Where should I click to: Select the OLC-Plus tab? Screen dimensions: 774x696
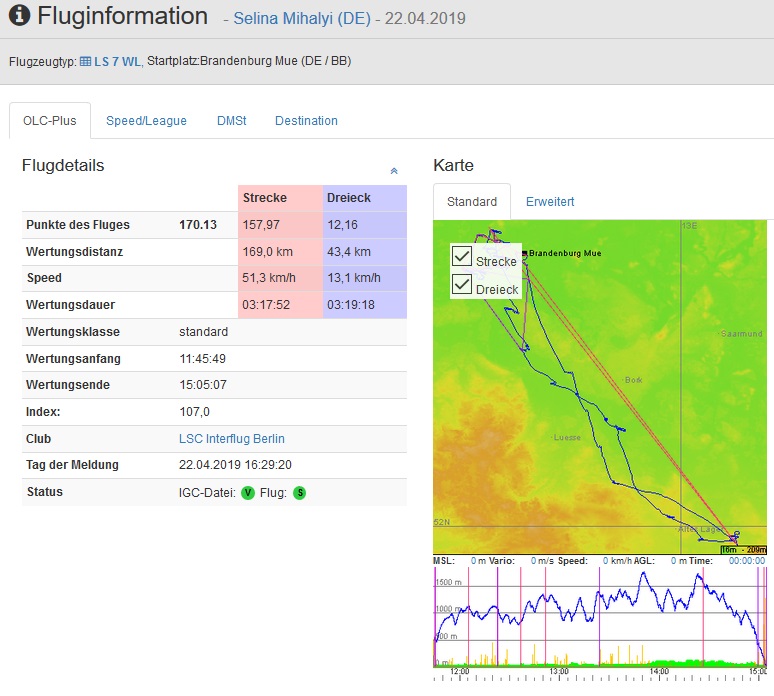pyautogui.click(x=50, y=121)
